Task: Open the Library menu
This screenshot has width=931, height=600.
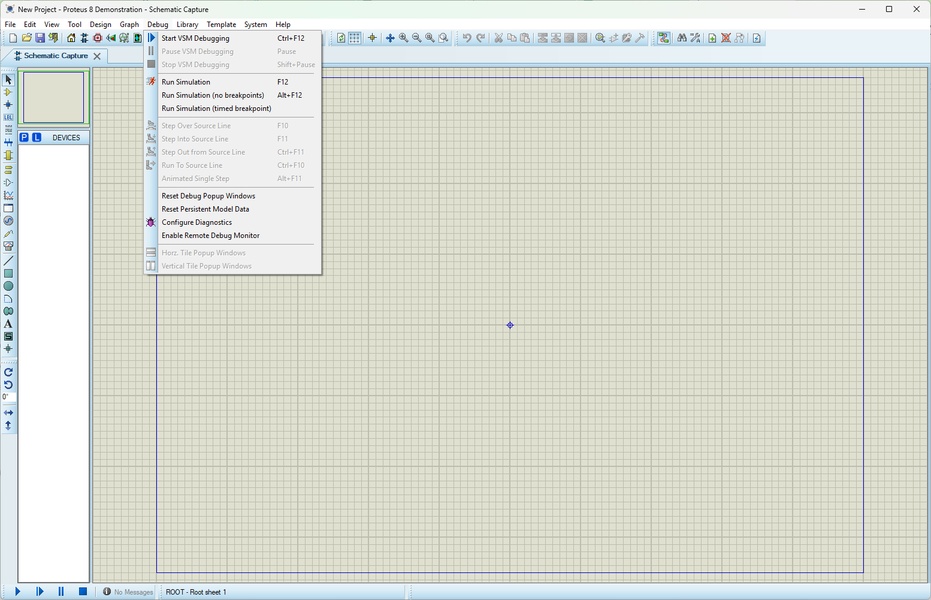Action: click(x=187, y=24)
